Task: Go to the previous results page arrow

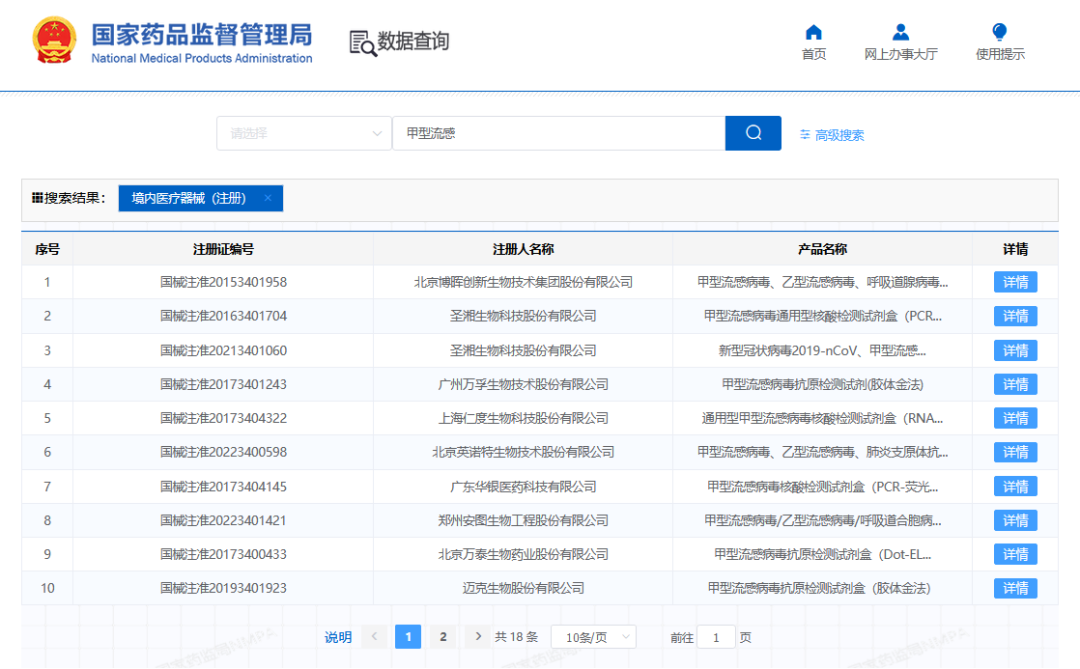Action: pyautogui.click(x=374, y=637)
